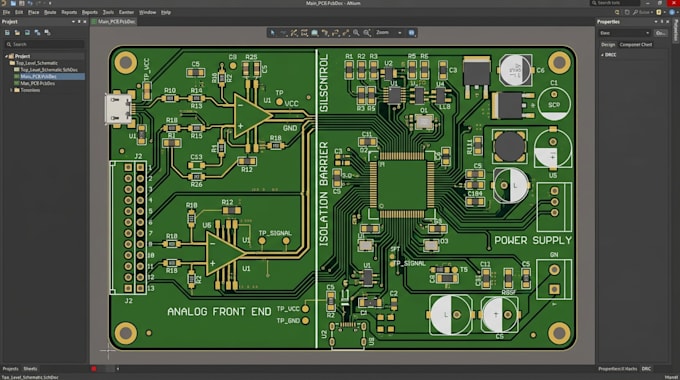Screen dimensions: 680x380
Task: Close the Properties panel with its x icon
Action: pos(667,22)
